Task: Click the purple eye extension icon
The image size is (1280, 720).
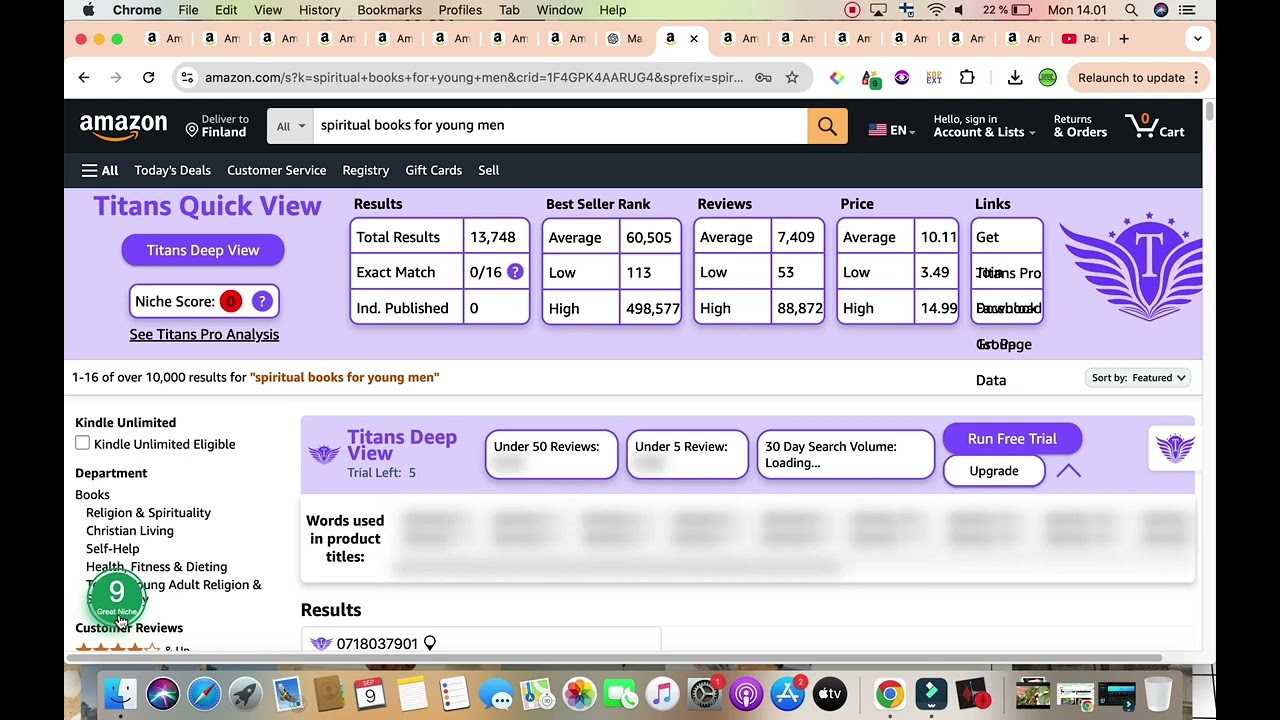Action: coord(902,78)
